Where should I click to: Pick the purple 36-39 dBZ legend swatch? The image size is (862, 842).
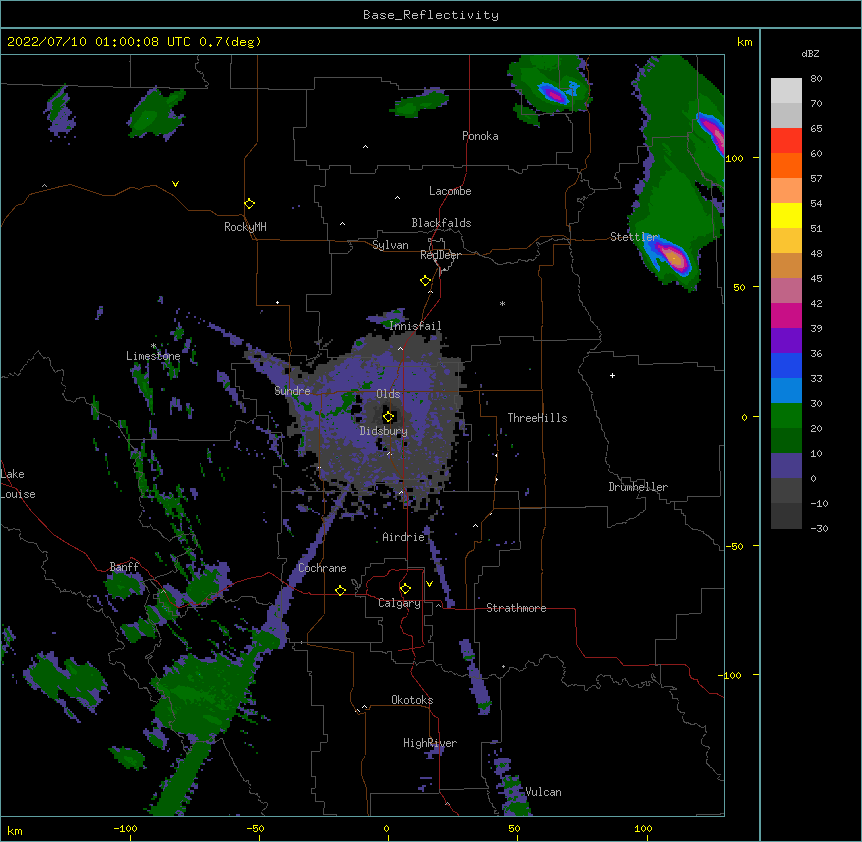(786, 341)
